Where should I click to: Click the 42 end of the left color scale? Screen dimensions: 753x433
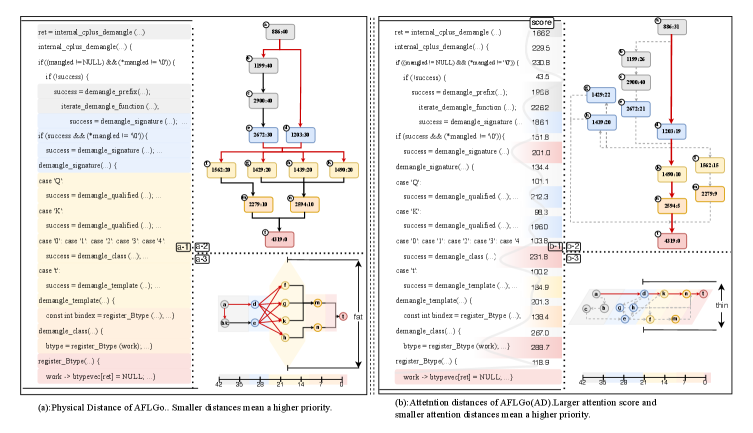(219, 382)
